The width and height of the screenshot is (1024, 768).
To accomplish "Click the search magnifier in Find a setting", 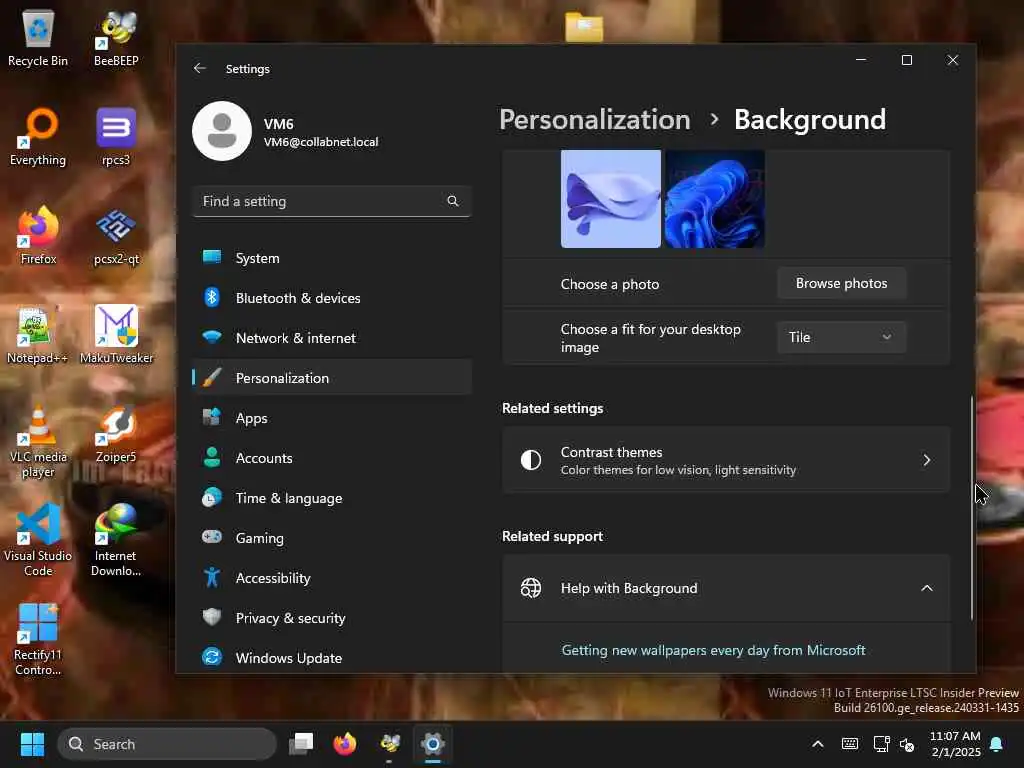I will pyautogui.click(x=453, y=201).
